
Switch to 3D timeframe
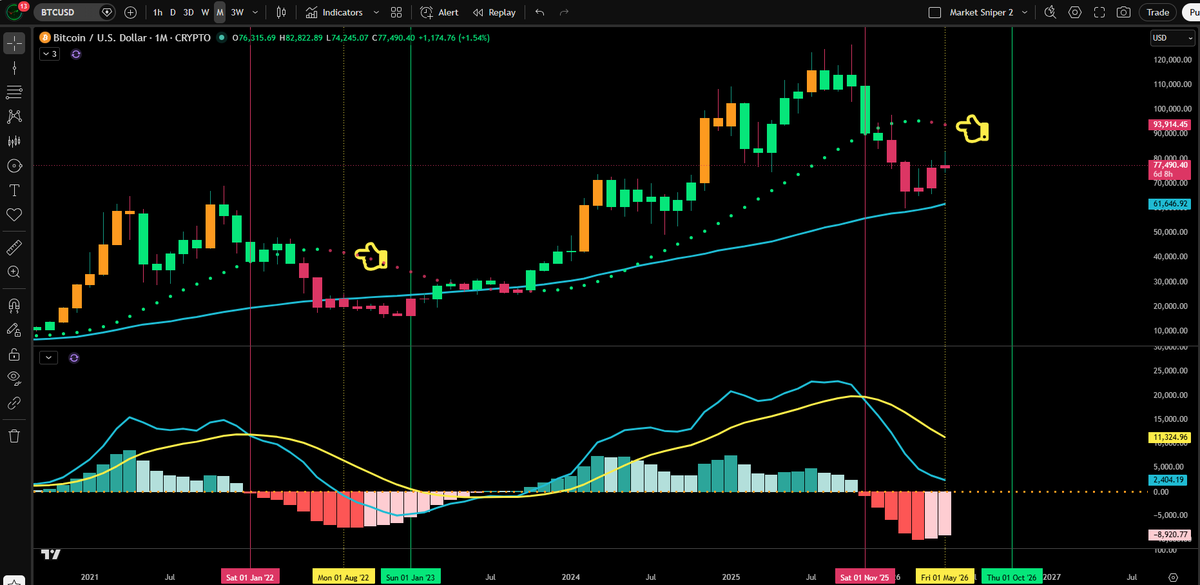[188, 13]
